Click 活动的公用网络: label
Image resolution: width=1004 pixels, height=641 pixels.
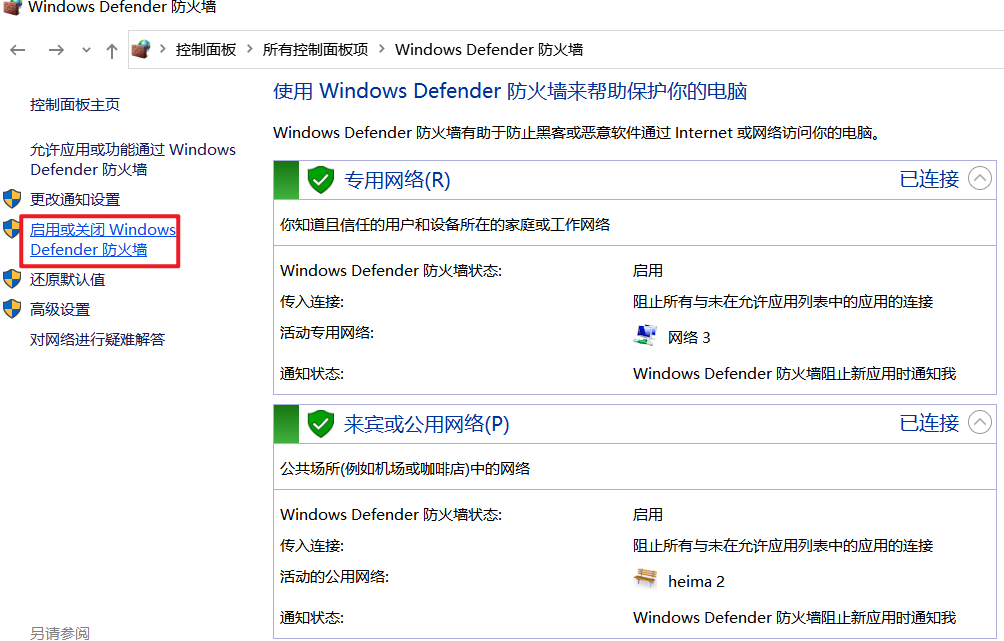click(x=334, y=577)
